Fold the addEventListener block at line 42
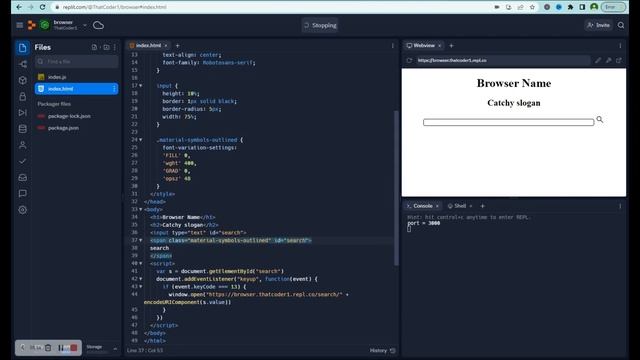 [141, 279]
